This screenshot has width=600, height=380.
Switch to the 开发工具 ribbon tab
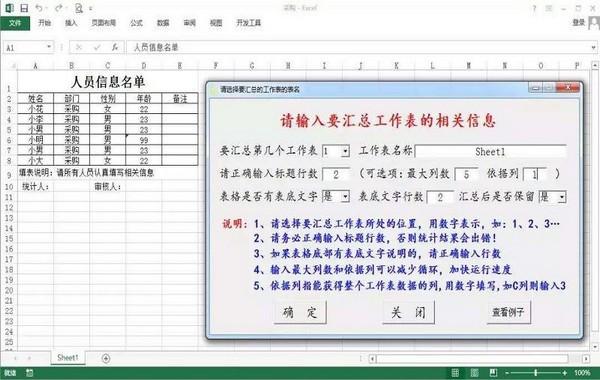249,23
